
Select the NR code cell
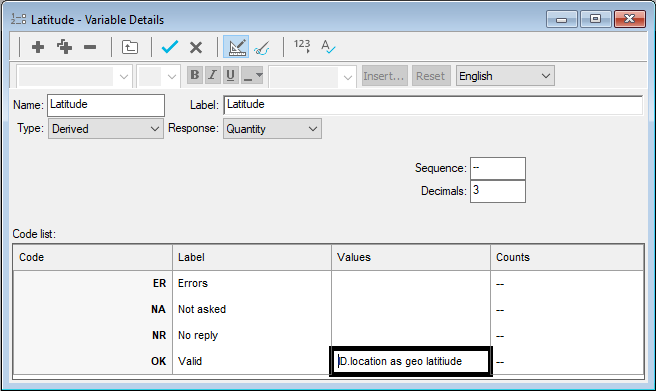coord(93,335)
